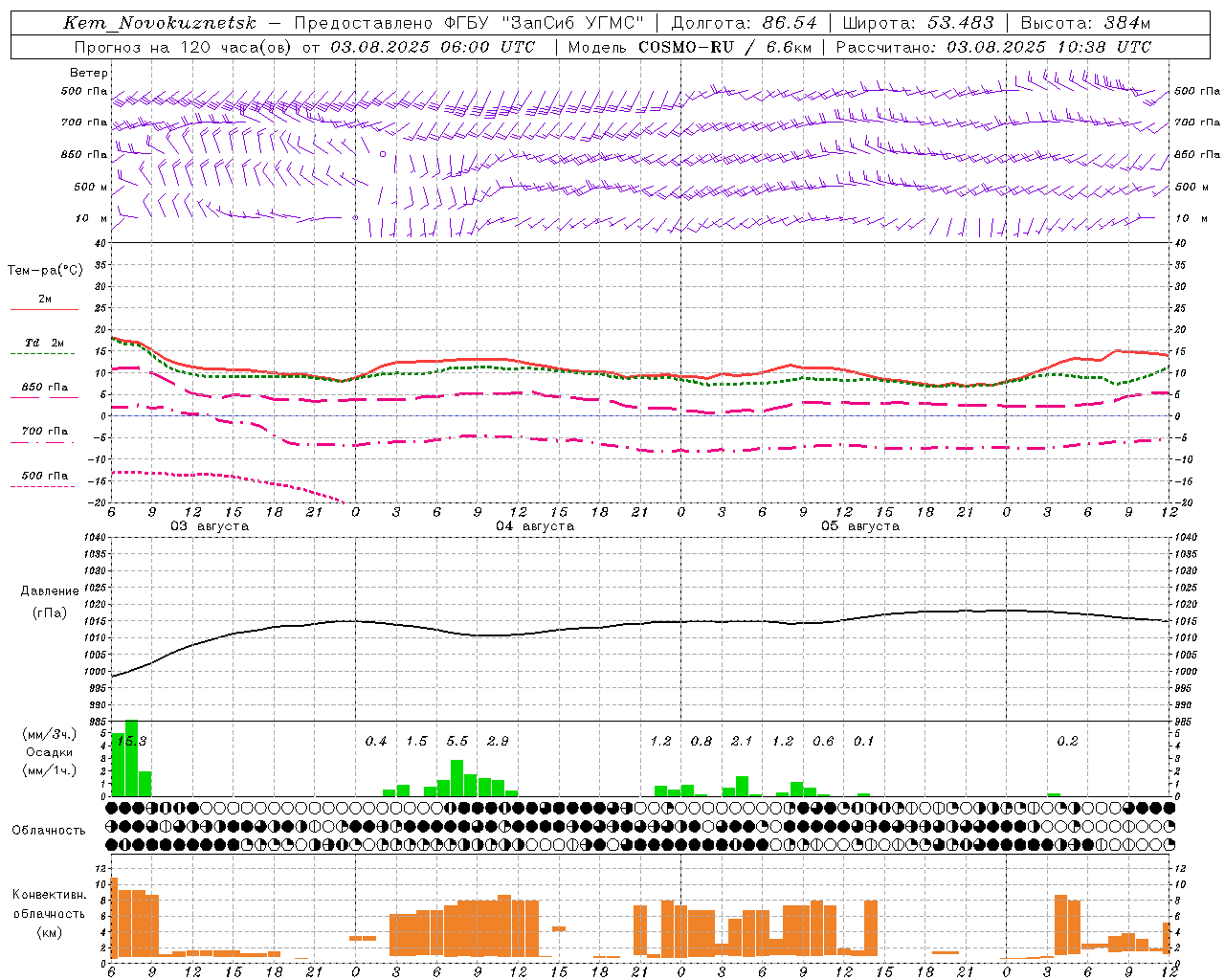Select the 2.1 precipitation value

[742, 741]
